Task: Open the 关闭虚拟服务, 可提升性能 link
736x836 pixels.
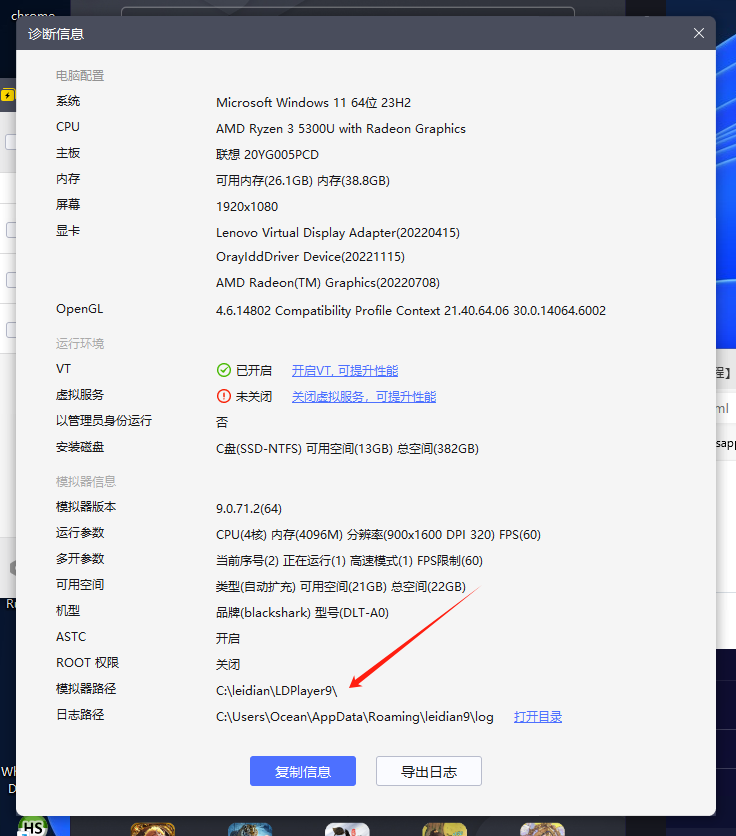Action: (x=363, y=396)
